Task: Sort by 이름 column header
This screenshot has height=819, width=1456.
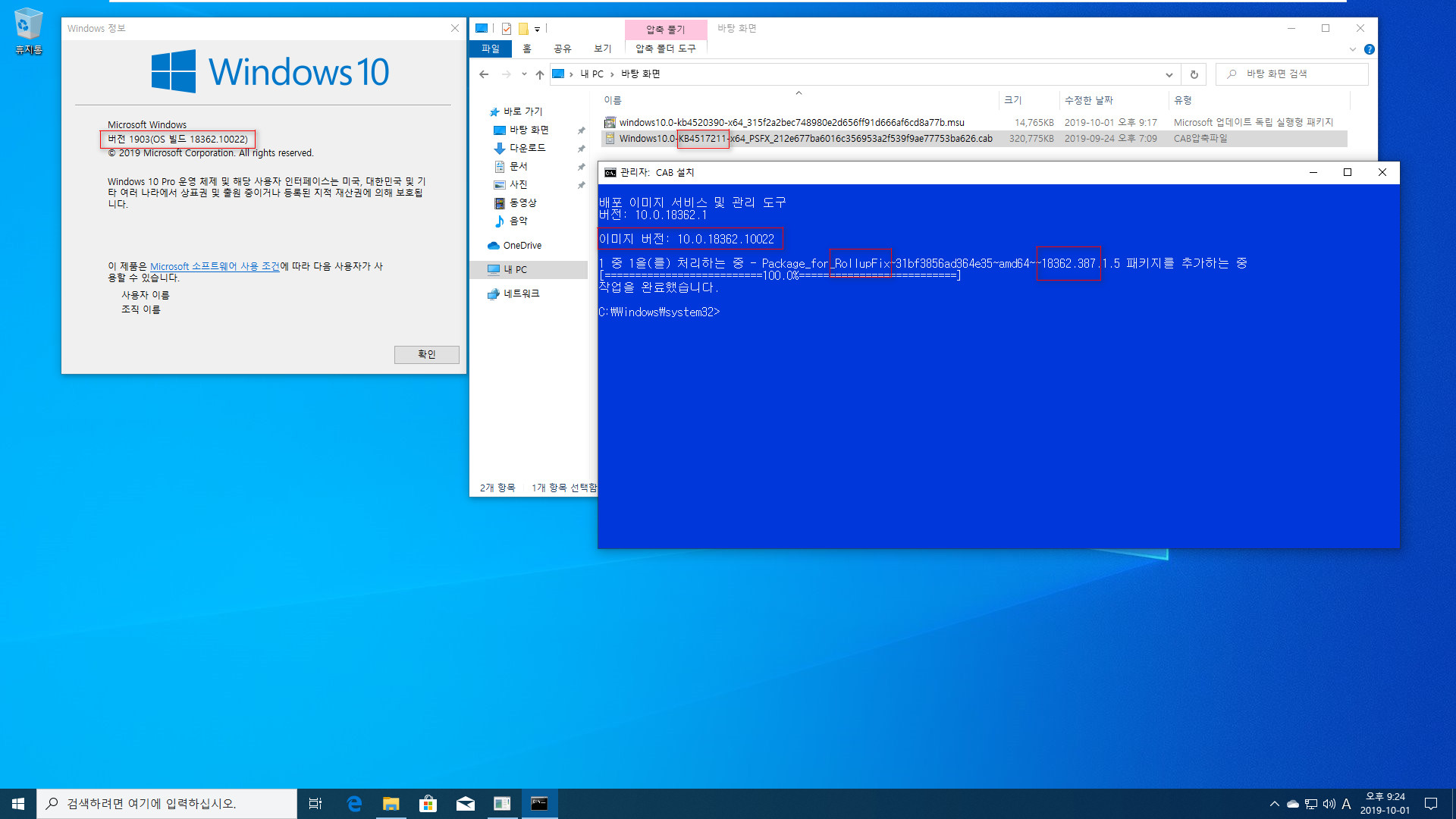Action: tap(798, 100)
